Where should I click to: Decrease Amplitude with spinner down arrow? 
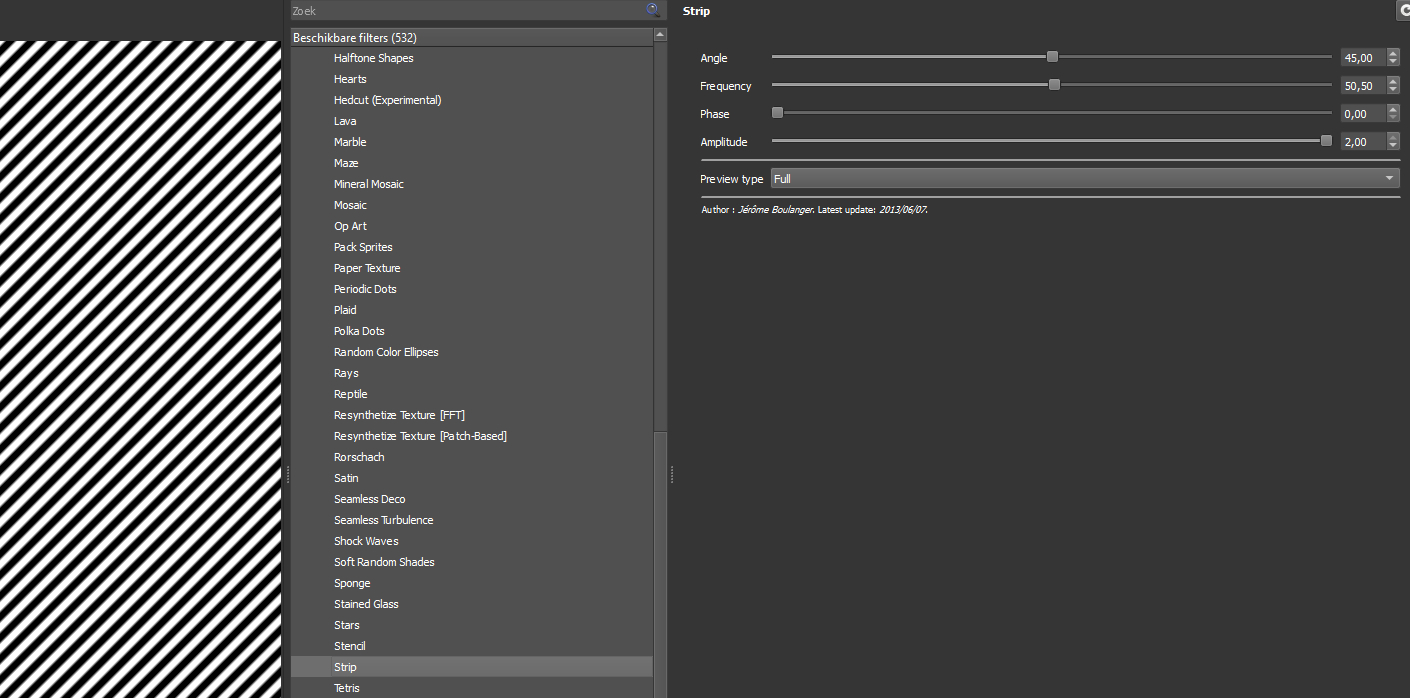tap(1394, 146)
